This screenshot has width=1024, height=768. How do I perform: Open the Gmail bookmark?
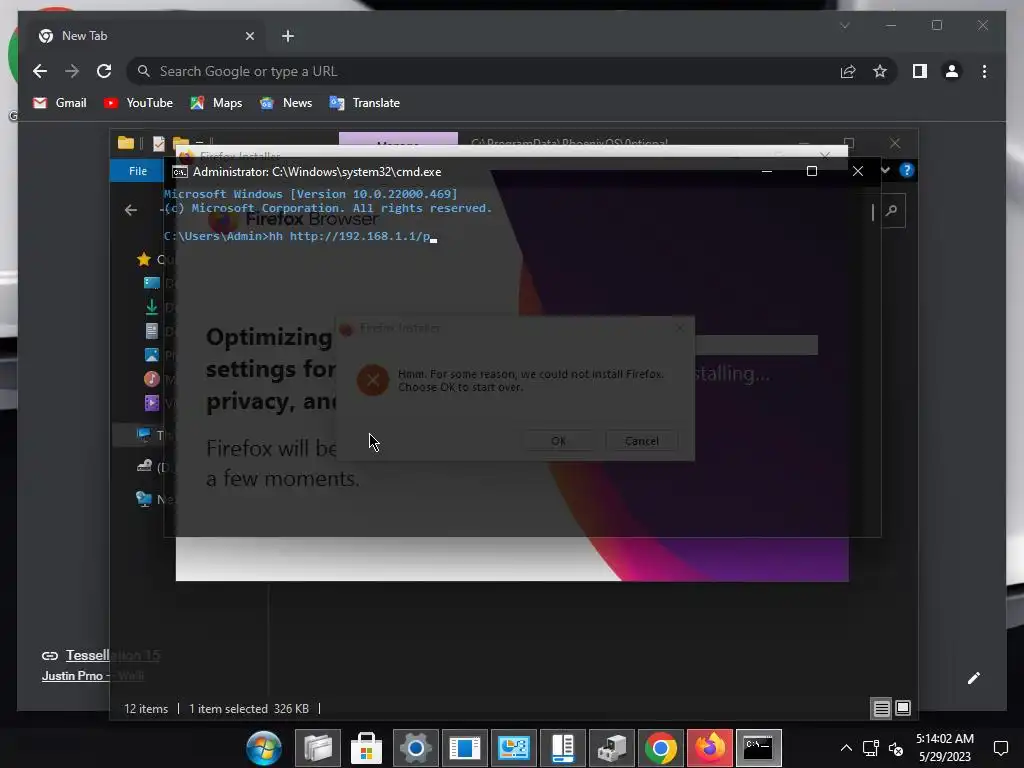point(60,103)
